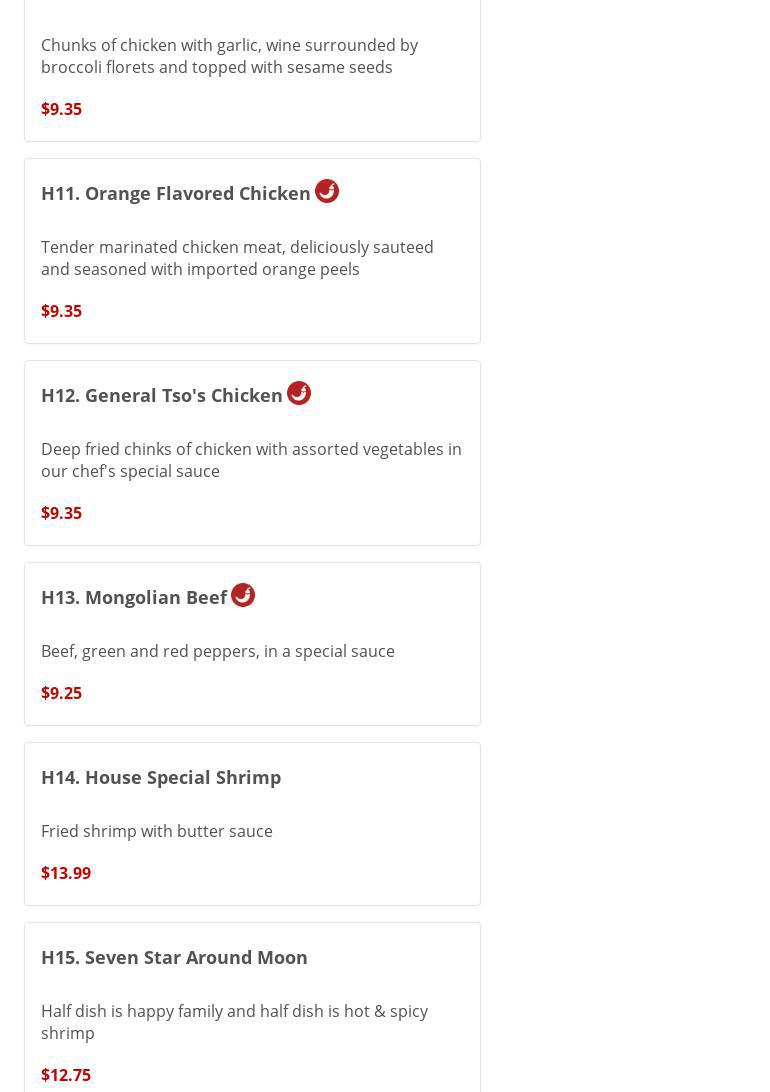
Task: Click the spicy icon next to General Tso's Chicken
Action: pos(299,393)
